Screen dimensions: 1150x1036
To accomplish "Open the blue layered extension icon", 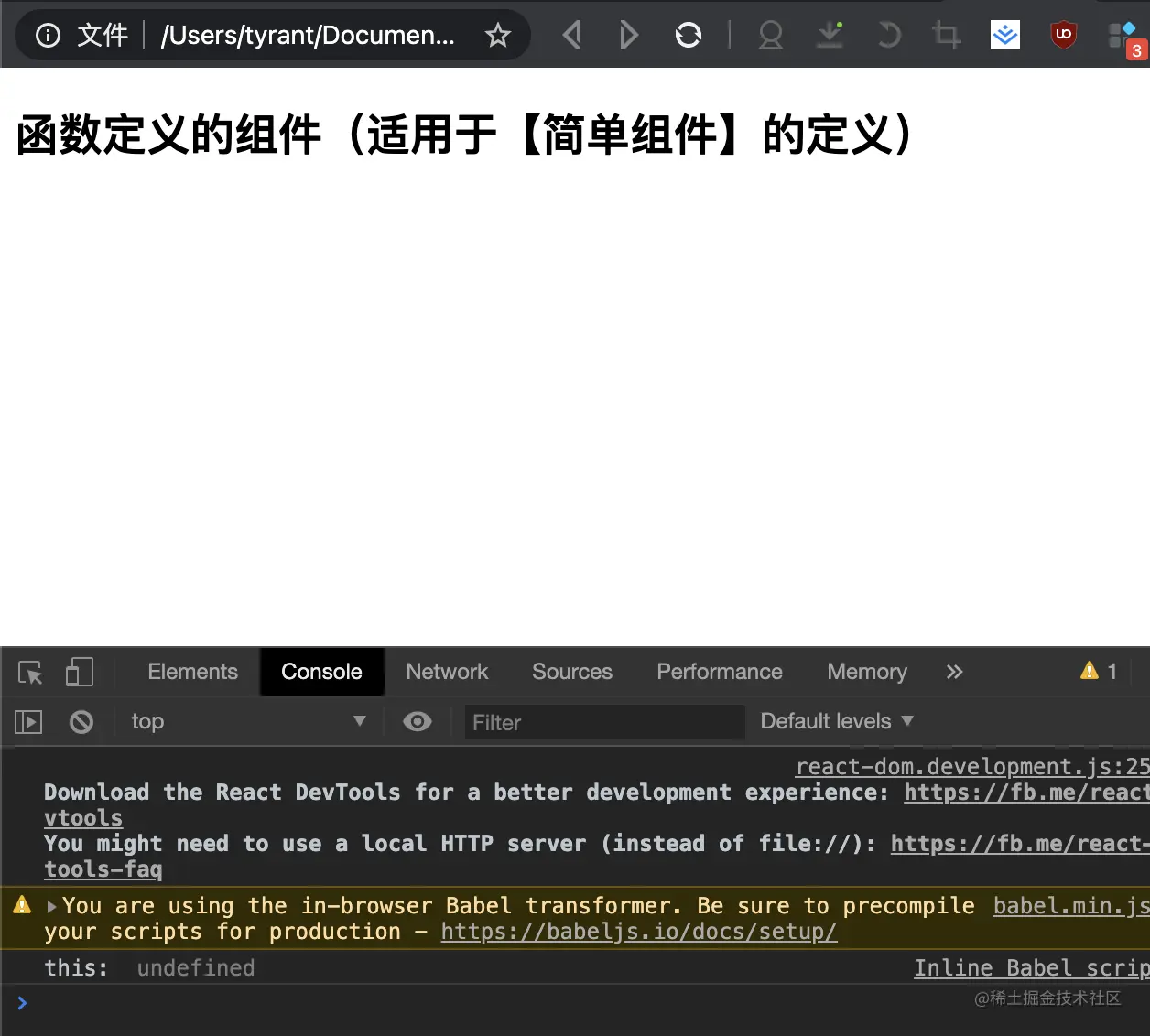I will [x=1005, y=36].
